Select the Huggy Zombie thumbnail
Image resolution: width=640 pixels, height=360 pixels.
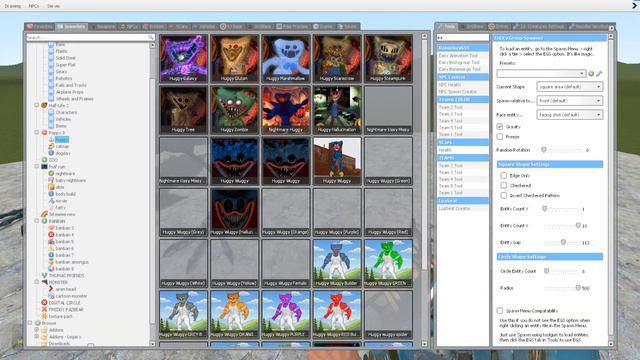(x=235, y=109)
